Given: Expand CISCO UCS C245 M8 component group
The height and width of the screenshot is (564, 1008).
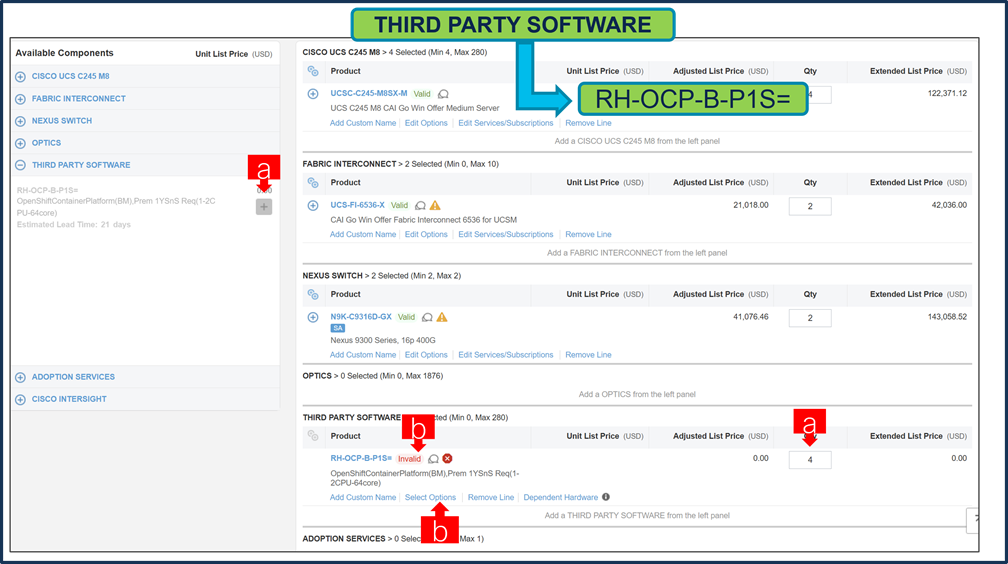Looking at the screenshot, I should click(21, 77).
